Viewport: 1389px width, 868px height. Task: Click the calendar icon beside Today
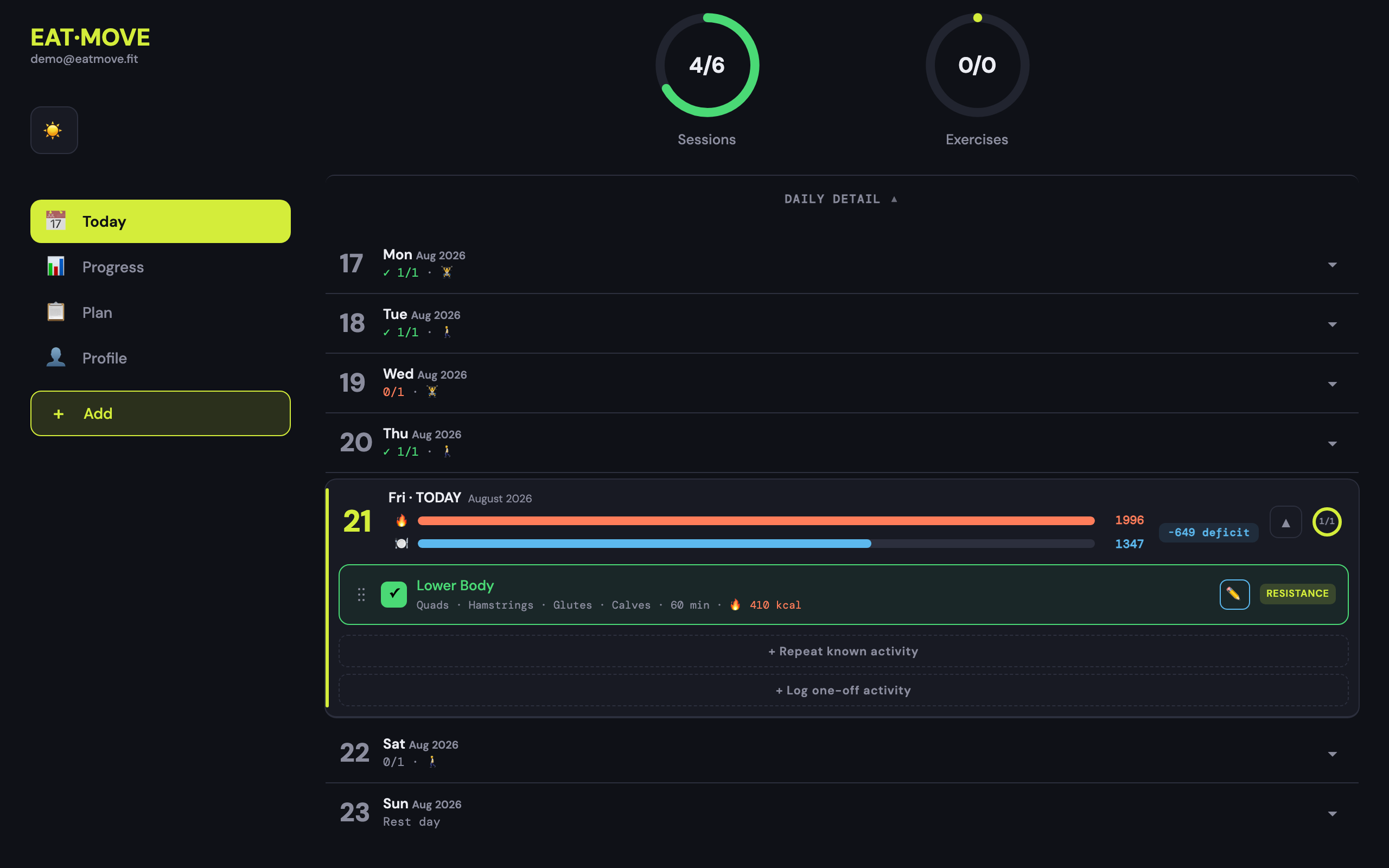[x=56, y=221]
